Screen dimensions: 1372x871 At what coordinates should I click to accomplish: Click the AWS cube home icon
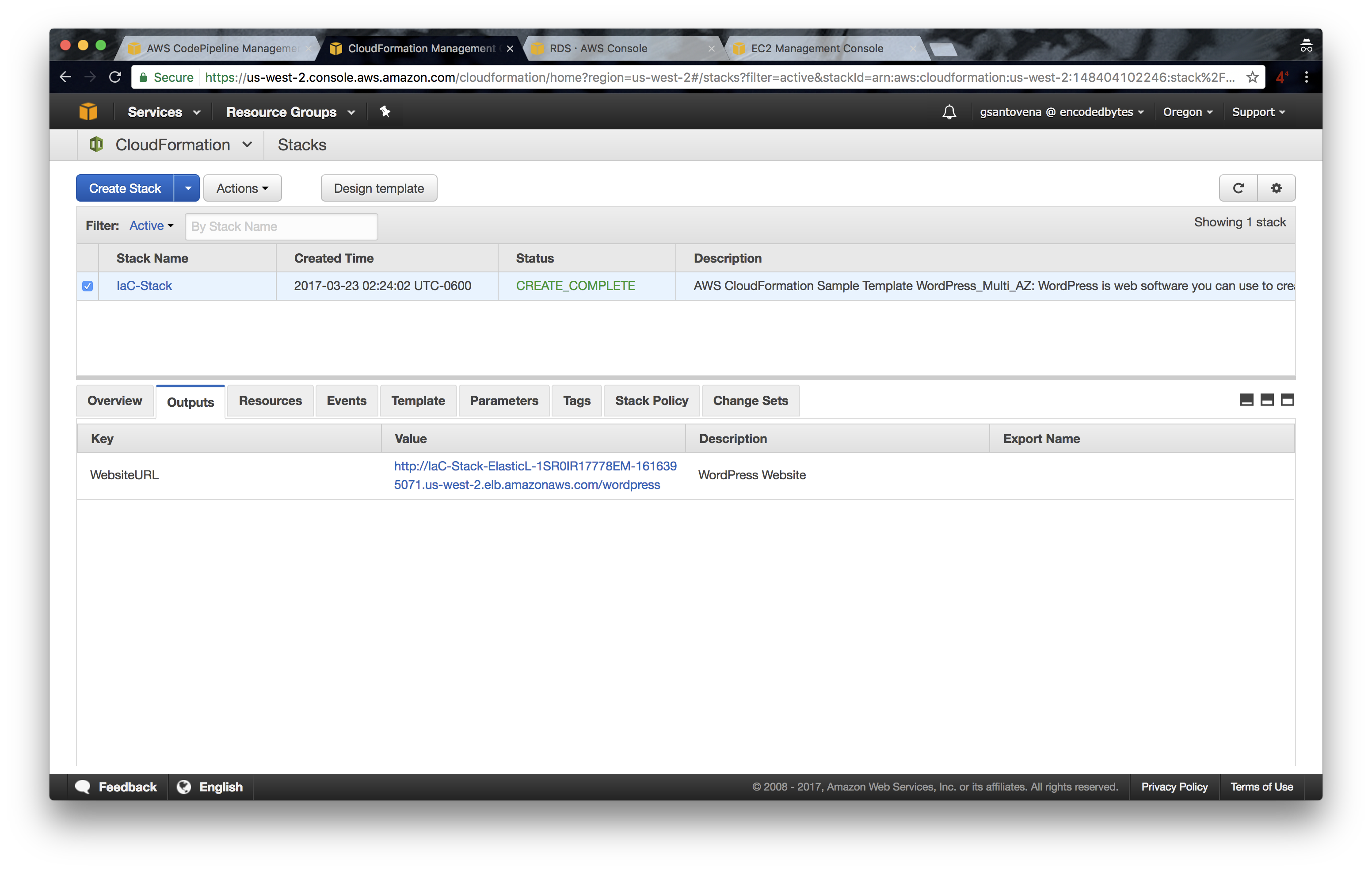88,112
